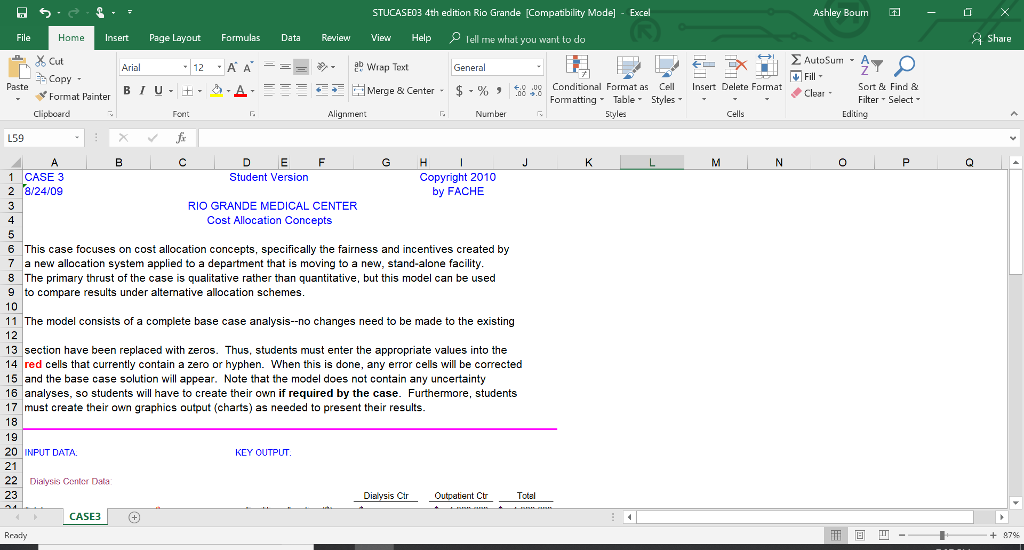Open Find & Select menu
Image resolution: width=1024 pixels, height=550 pixels.
click(904, 80)
